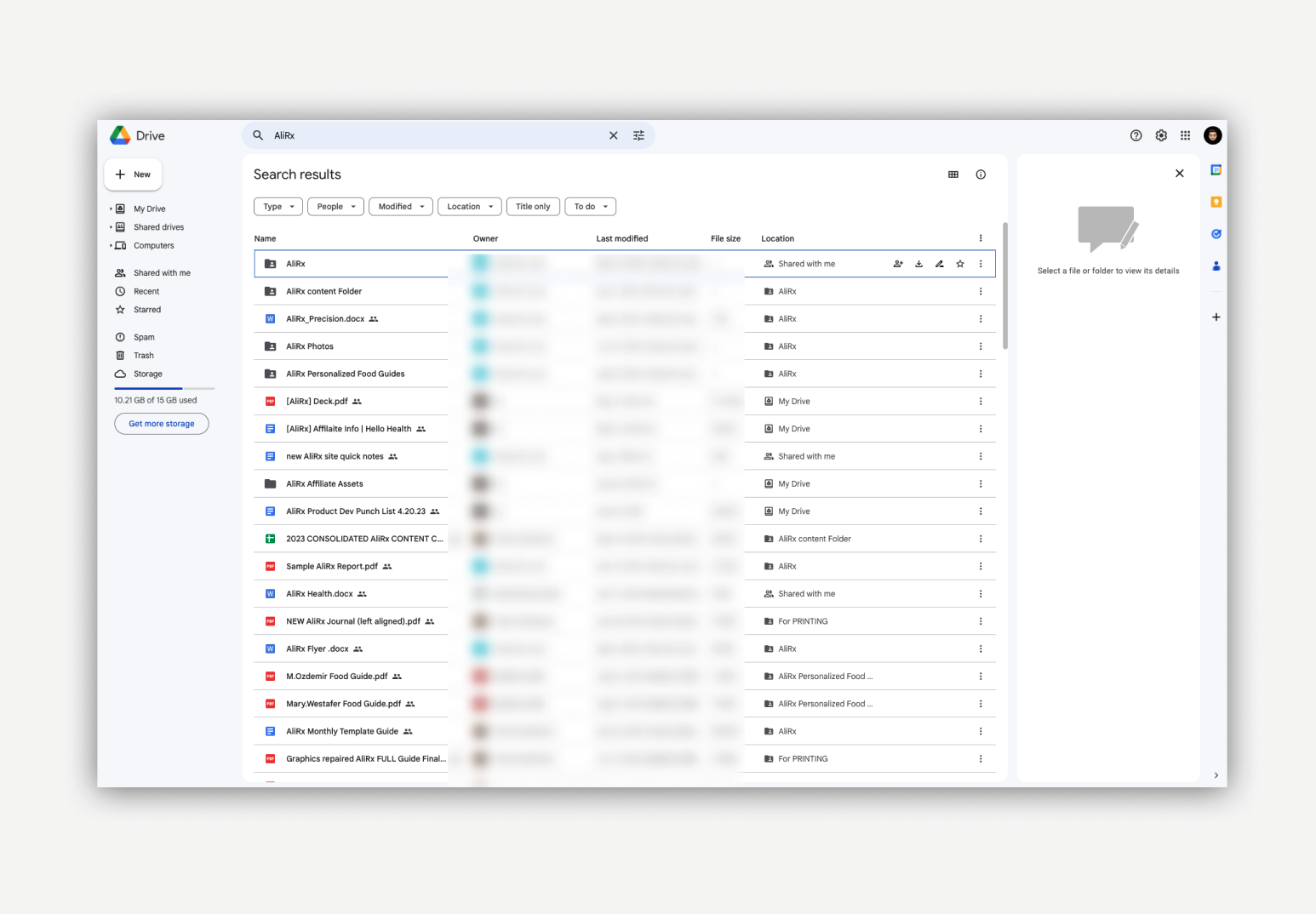The width and height of the screenshot is (1316, 914).
Task: Open Contacts side panel
Action: point(1216,266)
